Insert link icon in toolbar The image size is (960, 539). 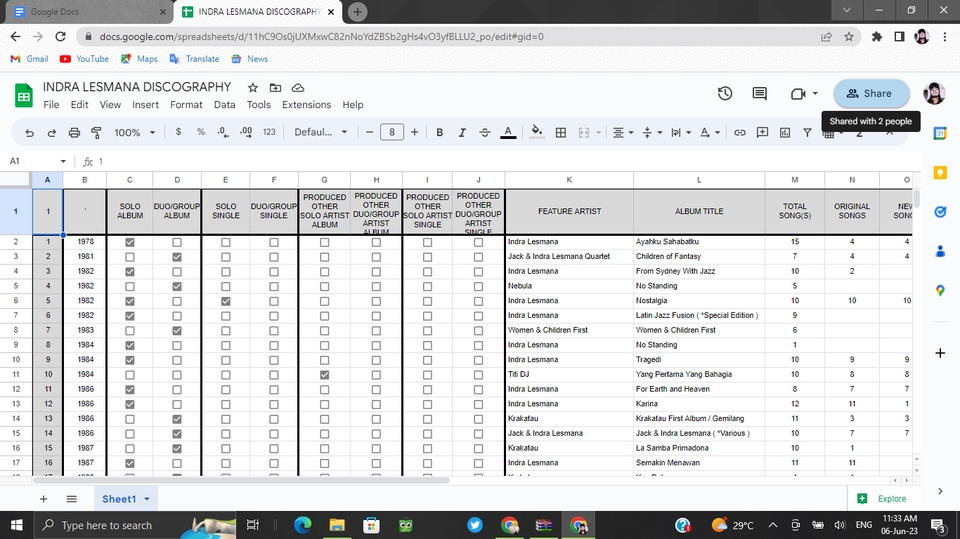click(740, 132)
